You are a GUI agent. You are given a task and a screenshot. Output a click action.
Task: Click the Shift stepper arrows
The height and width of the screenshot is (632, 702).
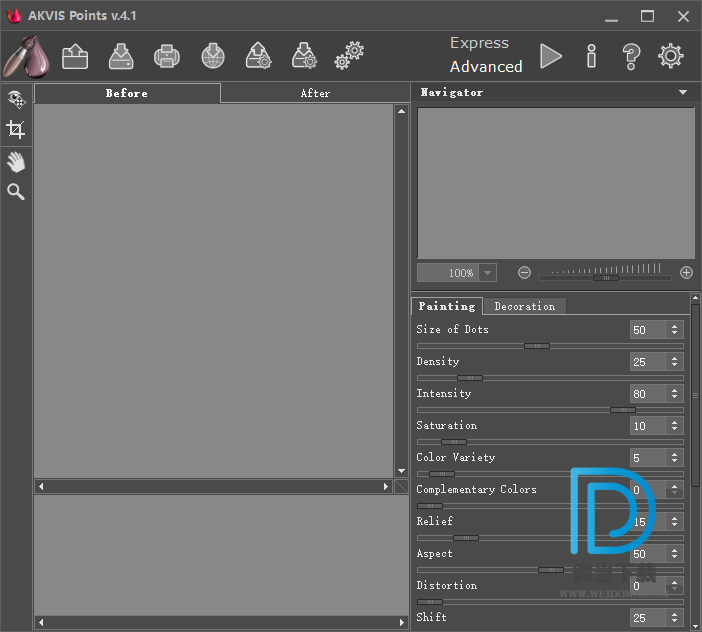pos(674,618)
